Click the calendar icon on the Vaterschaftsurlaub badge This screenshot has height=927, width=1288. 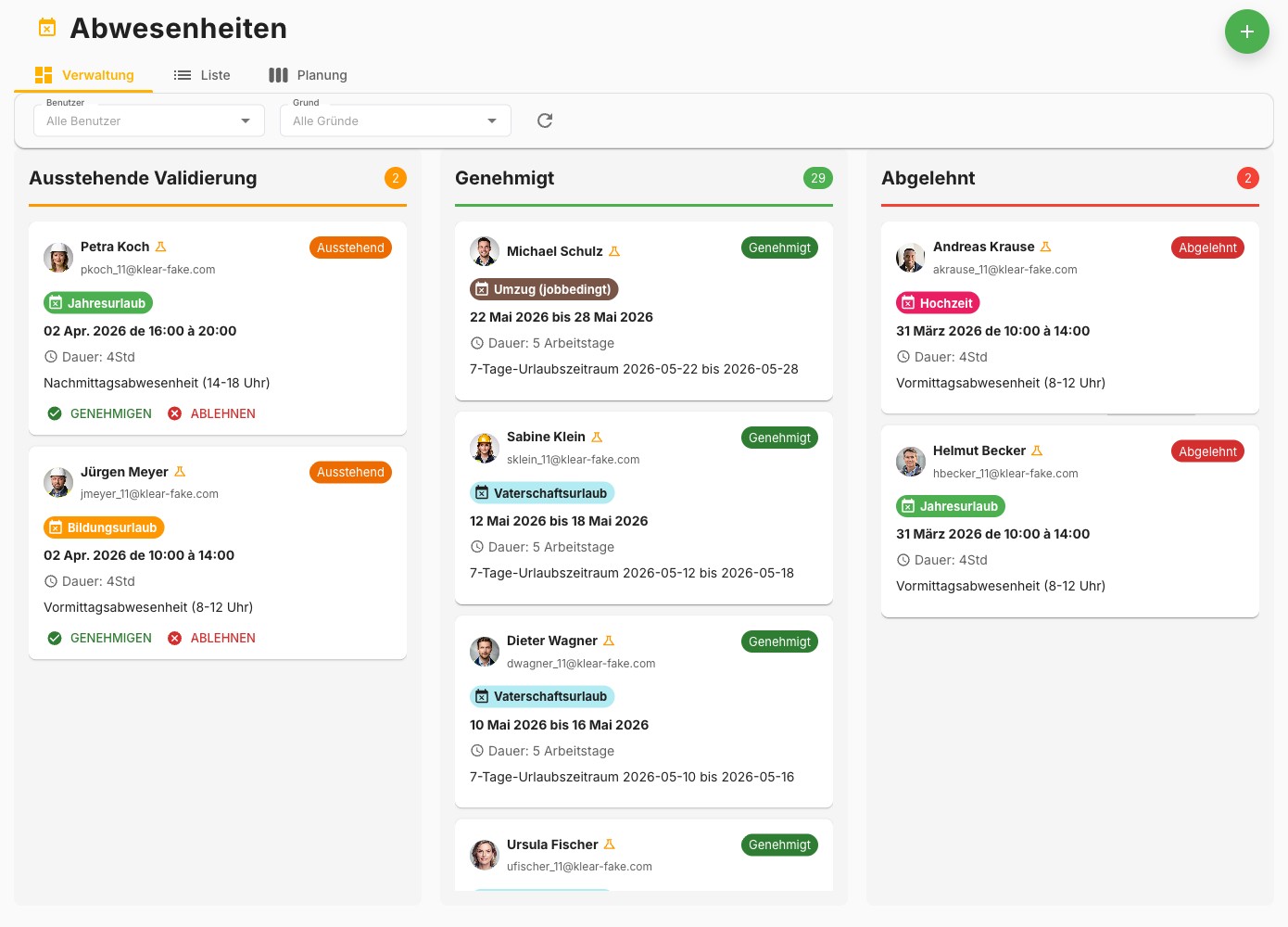coord(482,492)
